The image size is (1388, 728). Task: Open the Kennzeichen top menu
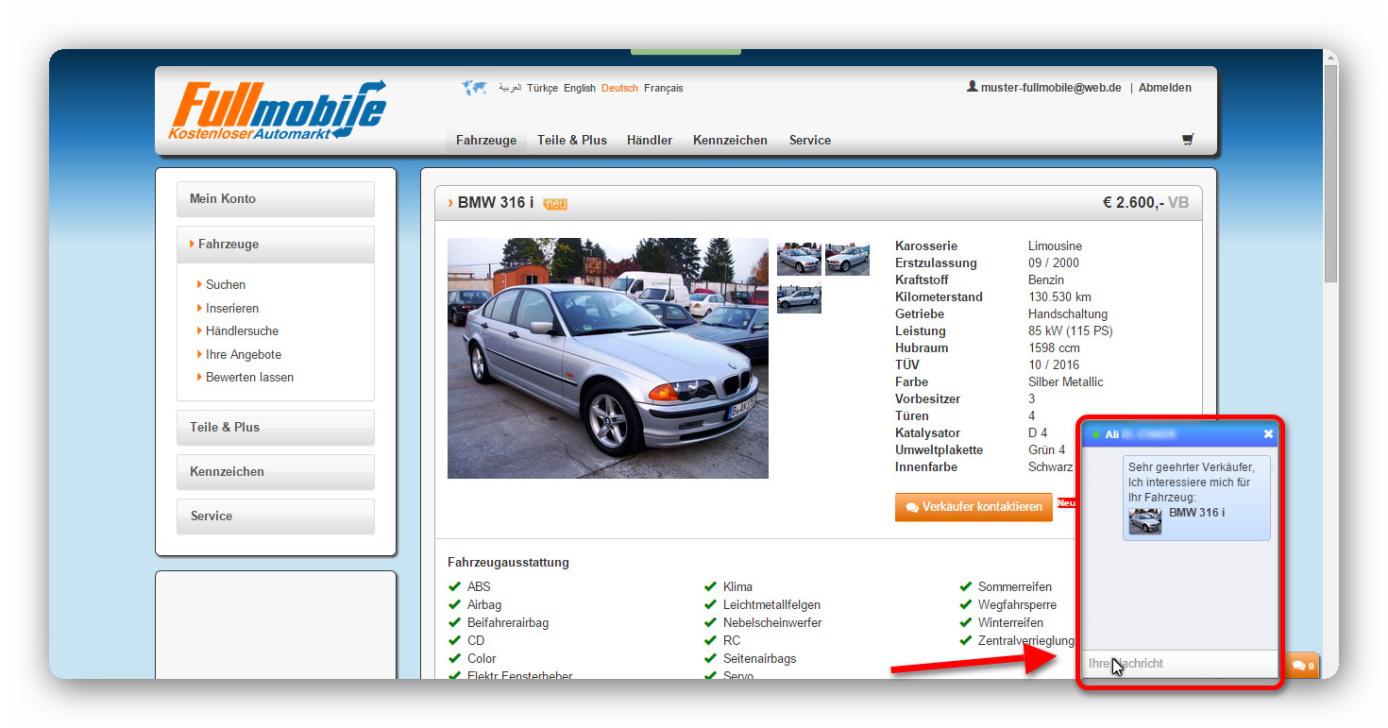click(730, 140)
